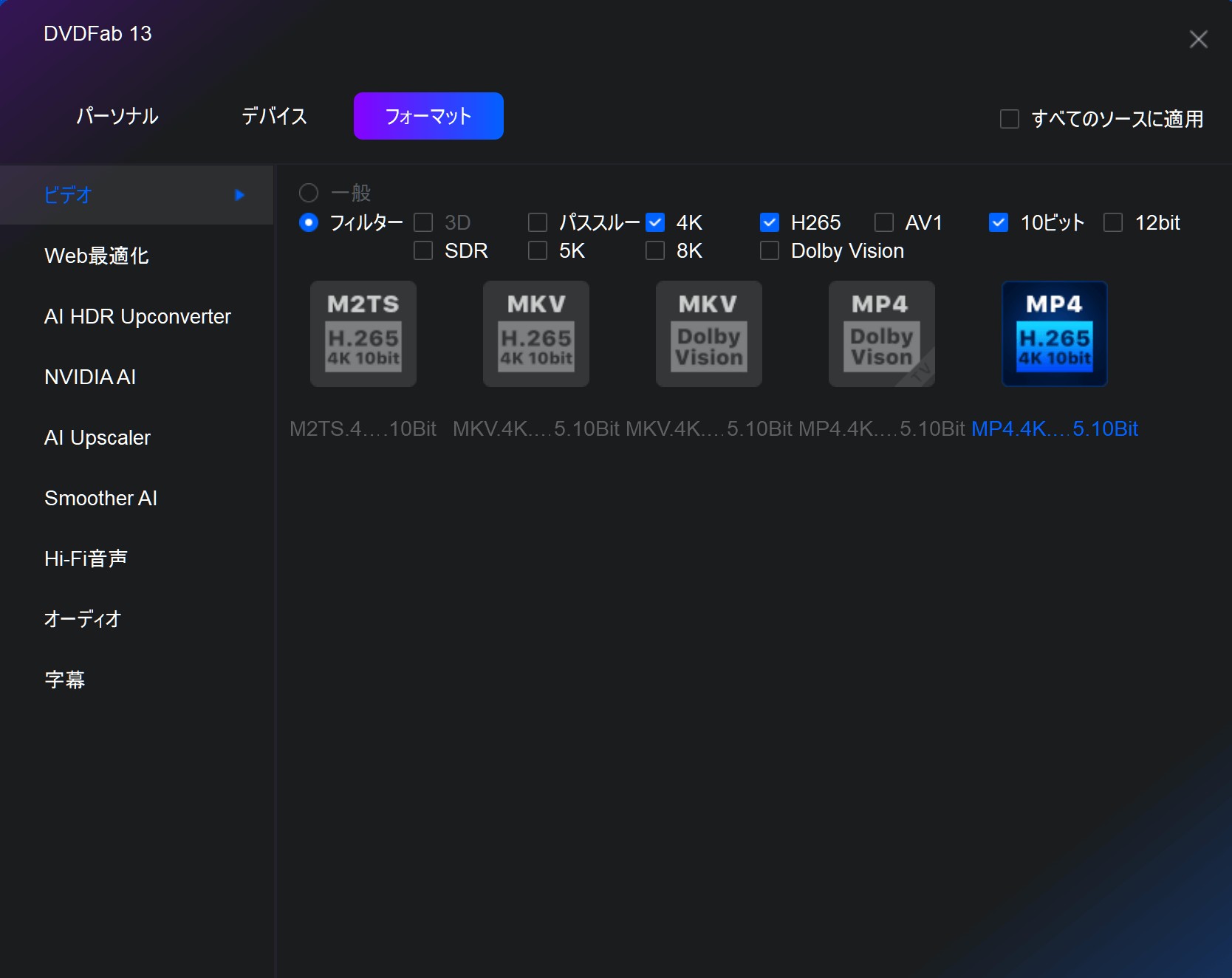Enable すべてのソースに適用 checkbox
The width and height of the screenshot is (1232, 978).
[1010, 119]
